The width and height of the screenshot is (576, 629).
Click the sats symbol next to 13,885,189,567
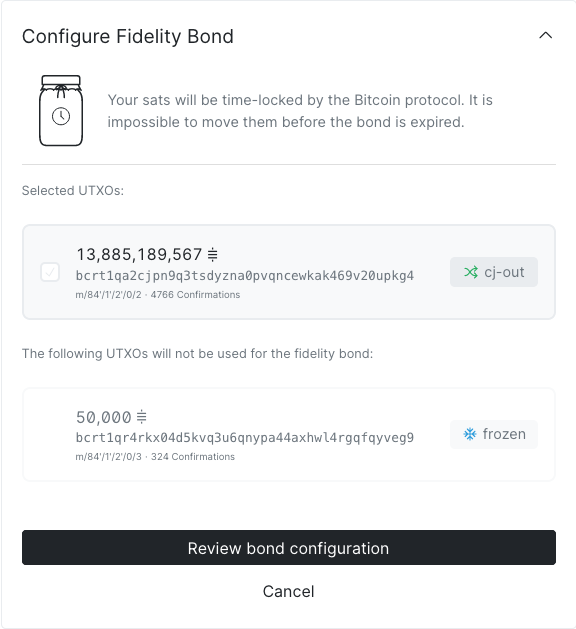213,254
